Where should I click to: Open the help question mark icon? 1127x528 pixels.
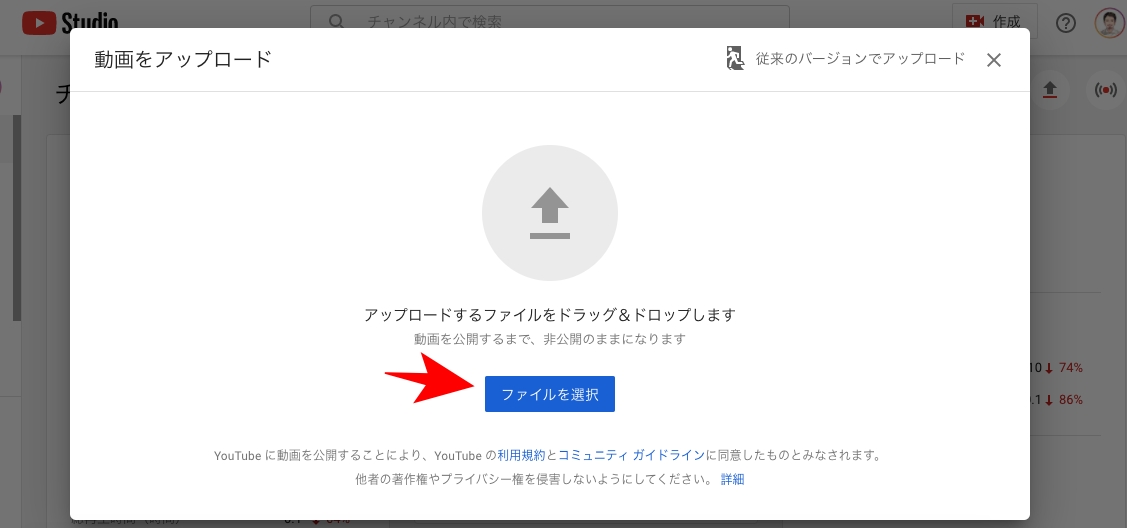1066,23
